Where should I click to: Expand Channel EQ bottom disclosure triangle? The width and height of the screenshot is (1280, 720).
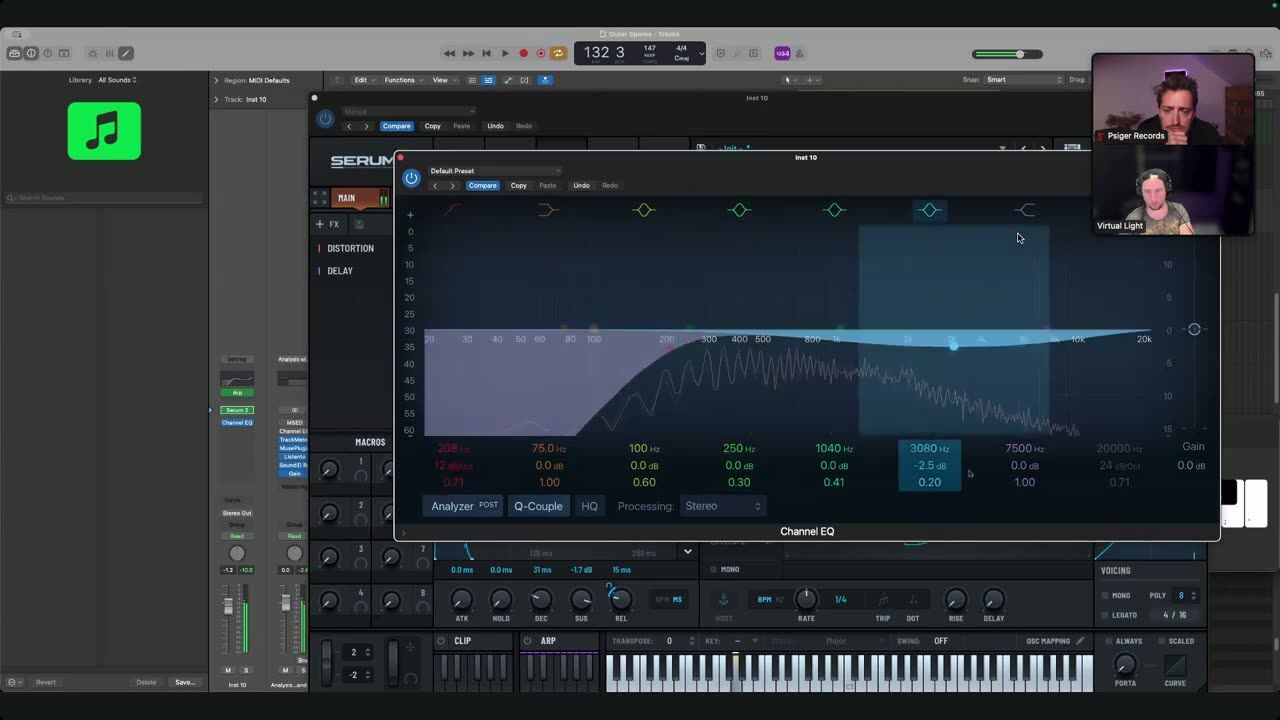(x=404, y=532)
